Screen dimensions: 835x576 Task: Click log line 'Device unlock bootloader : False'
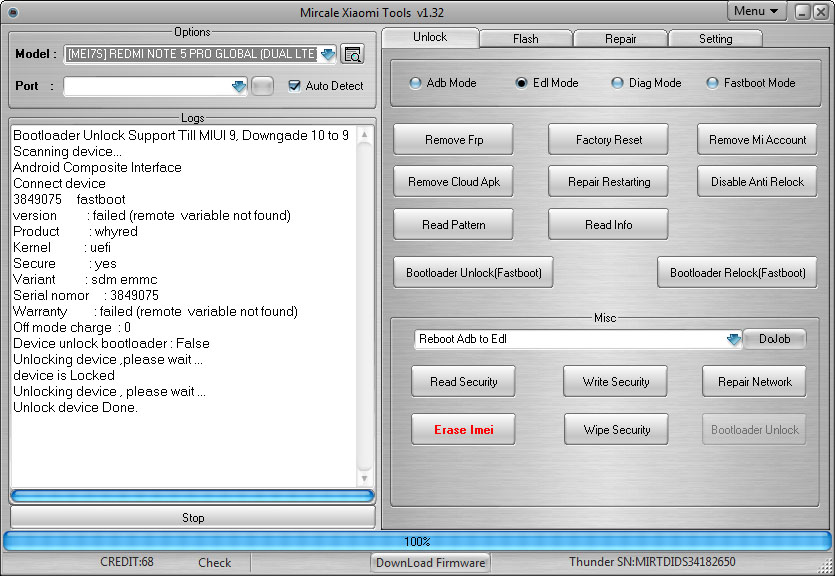point(111,343)
